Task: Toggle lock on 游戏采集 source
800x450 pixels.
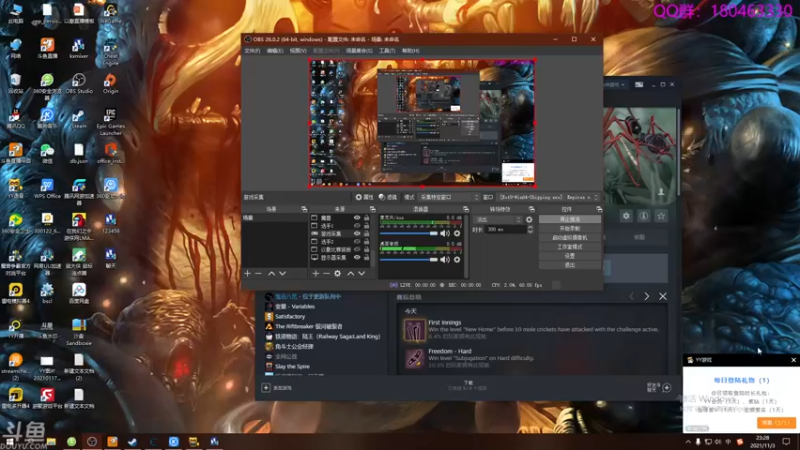Action: 366,234
